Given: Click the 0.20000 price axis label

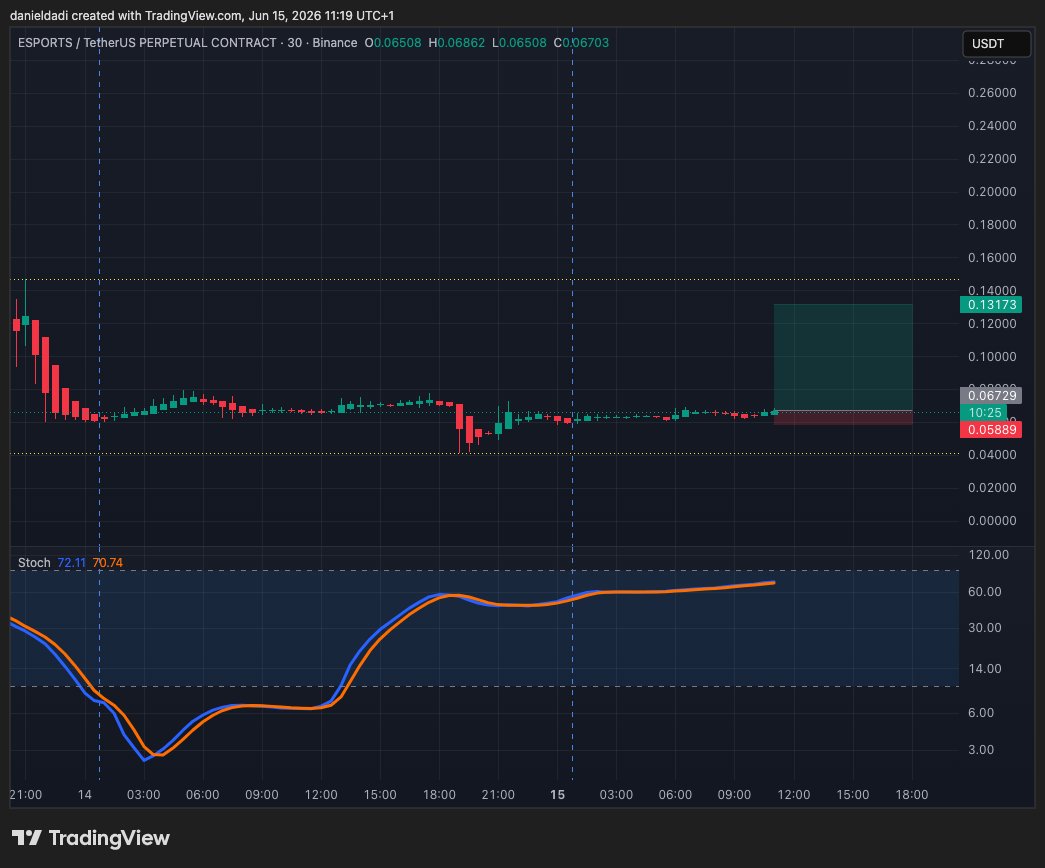Looking at the screenshot, I should [x=992, y=191].
